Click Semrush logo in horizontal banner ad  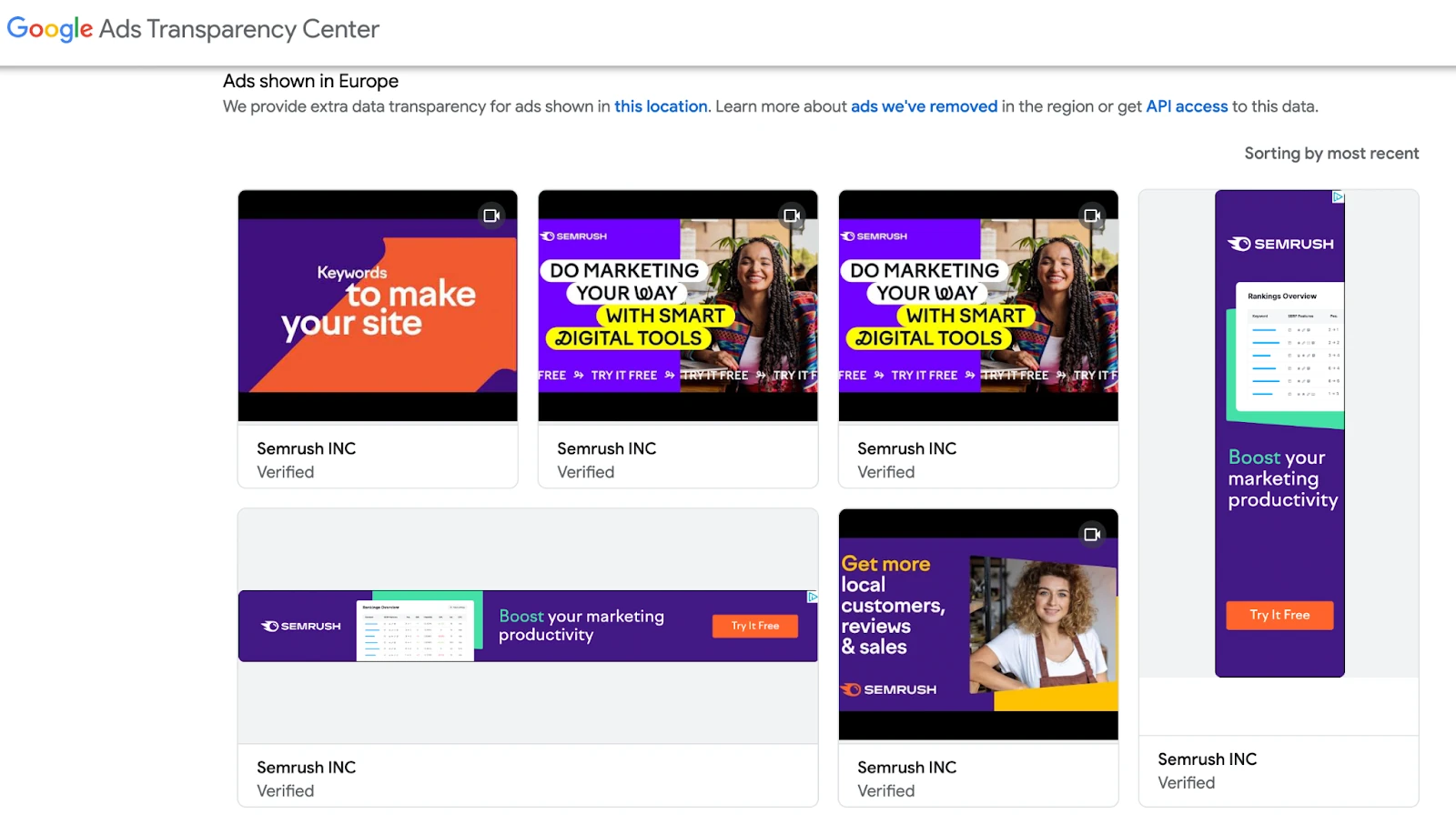pyautogui.click(x=301, y=626)
